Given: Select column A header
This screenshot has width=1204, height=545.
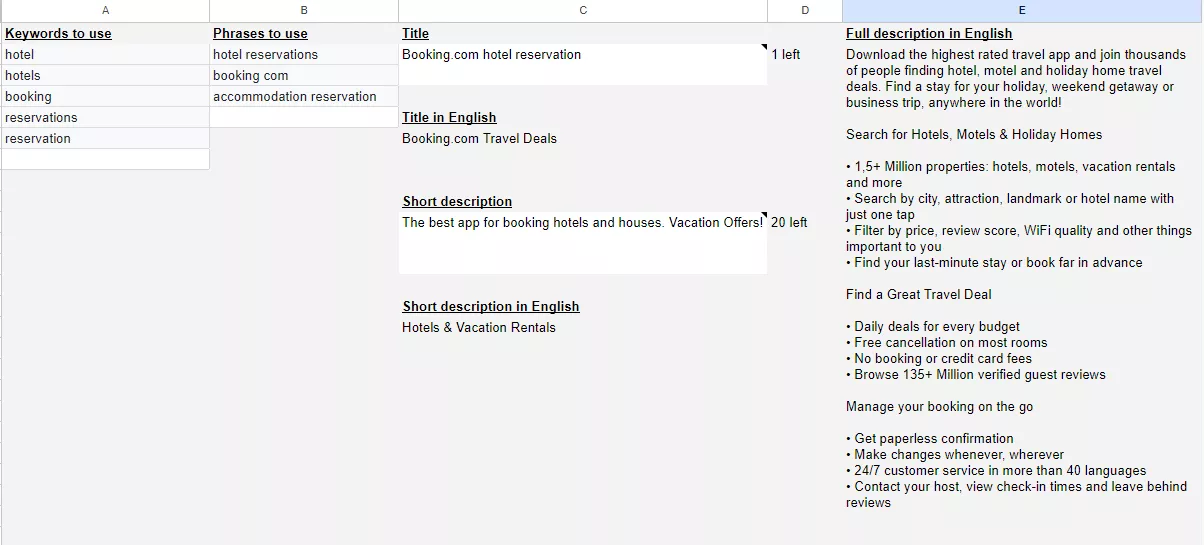Looking at the screenshot, I should [x=105, y=10].
